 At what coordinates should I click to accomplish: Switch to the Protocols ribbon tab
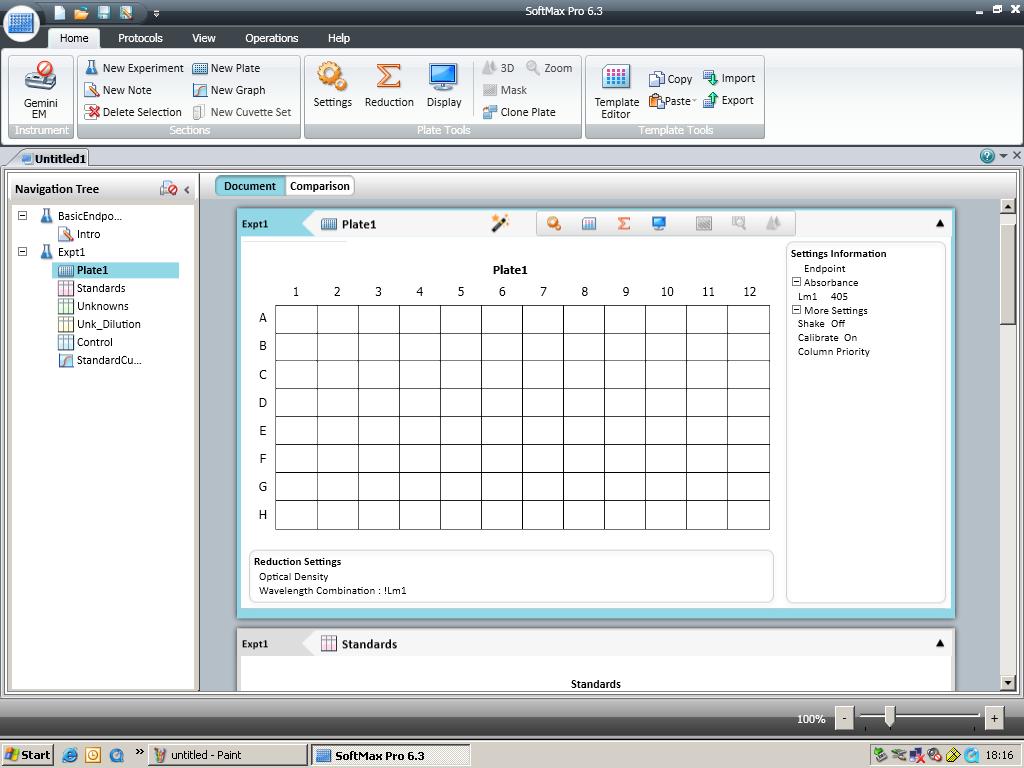pyautogui.click(x=140, y=38)
